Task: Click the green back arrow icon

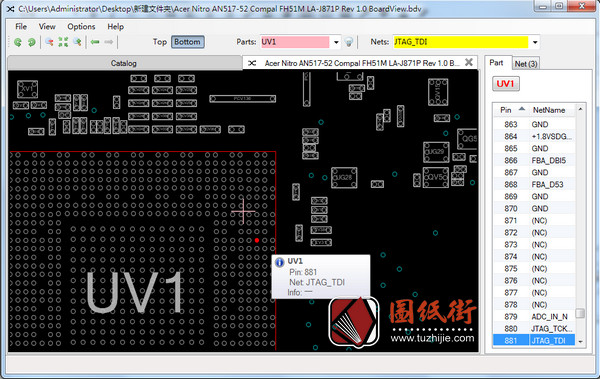Action: (x=95, y=42)
